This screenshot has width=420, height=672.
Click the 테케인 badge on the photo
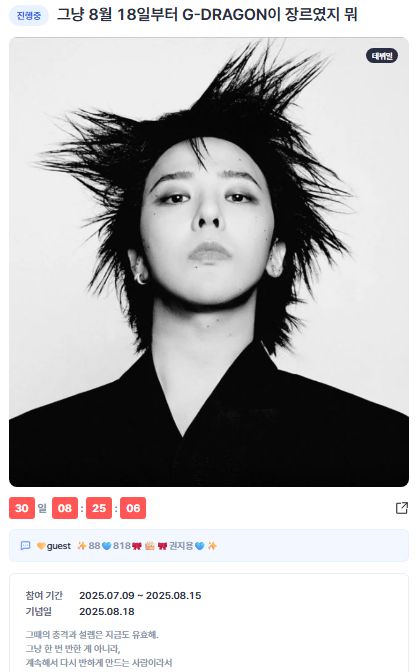(x=381, y=56)
